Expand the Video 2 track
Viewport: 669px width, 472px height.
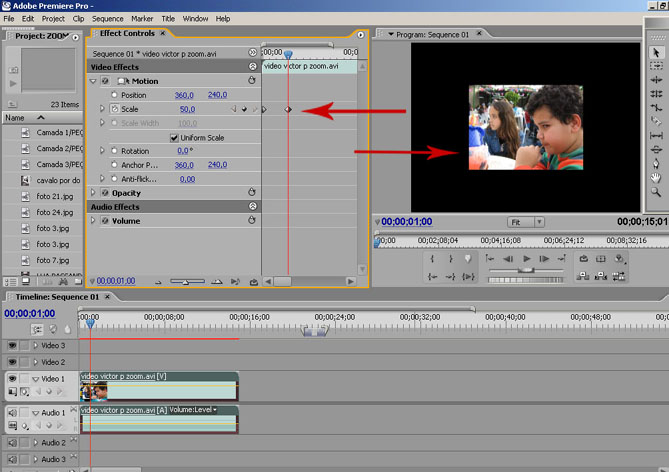pos(35,362)
